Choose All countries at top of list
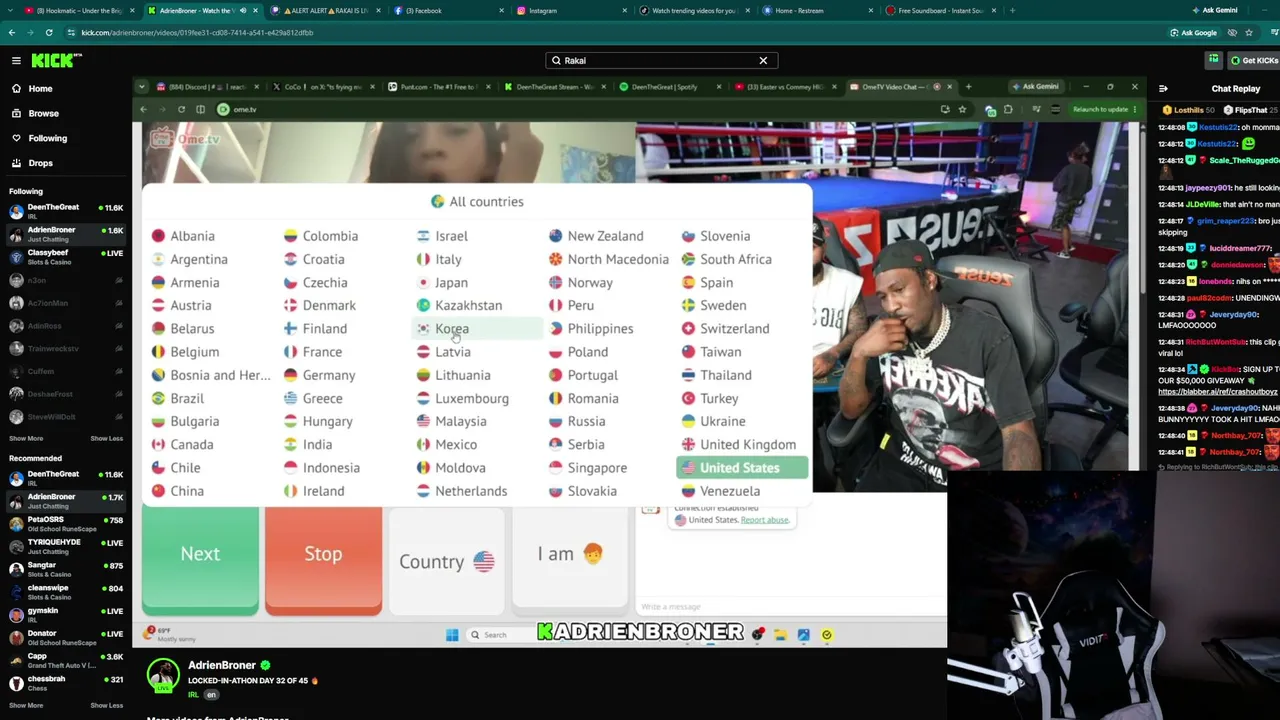Image resolution: width=1280 pixels, height=720 pixels. click(477, 202)
